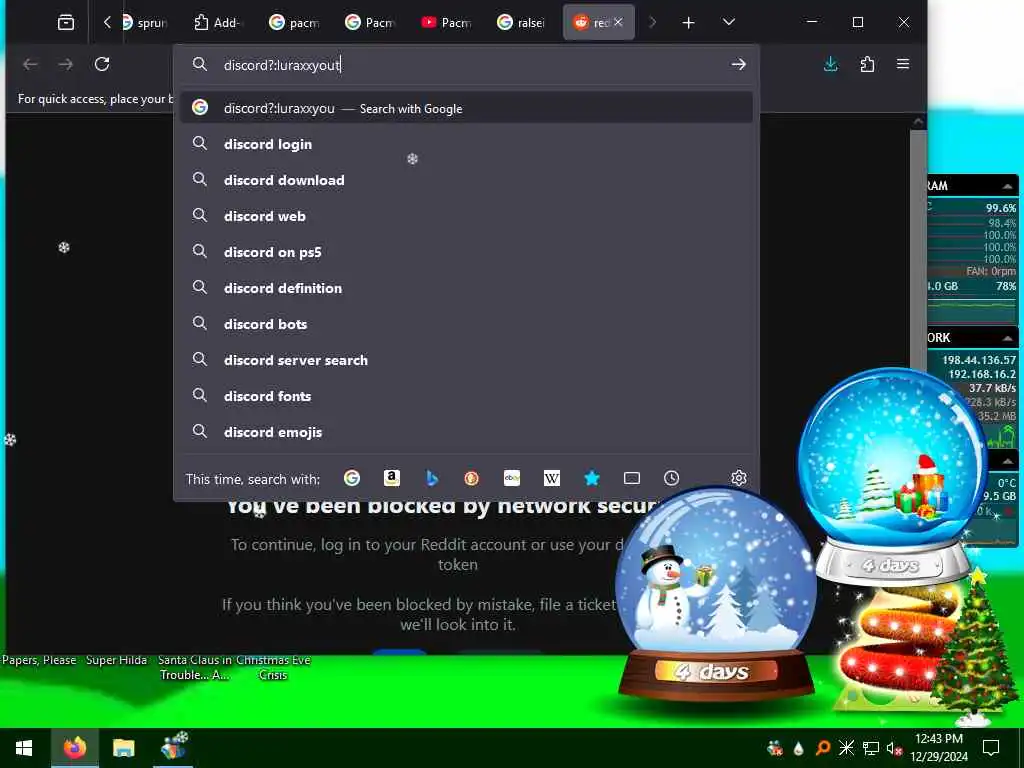Open the Windows Start menu
The width and height of the screenshot is (1024, 768).
click(24, 748)
